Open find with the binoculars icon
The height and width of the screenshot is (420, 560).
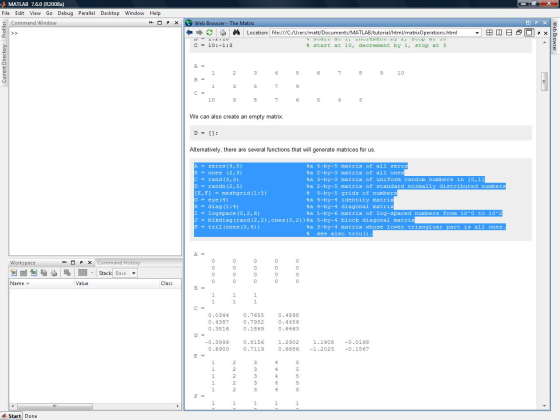point(236,32)
